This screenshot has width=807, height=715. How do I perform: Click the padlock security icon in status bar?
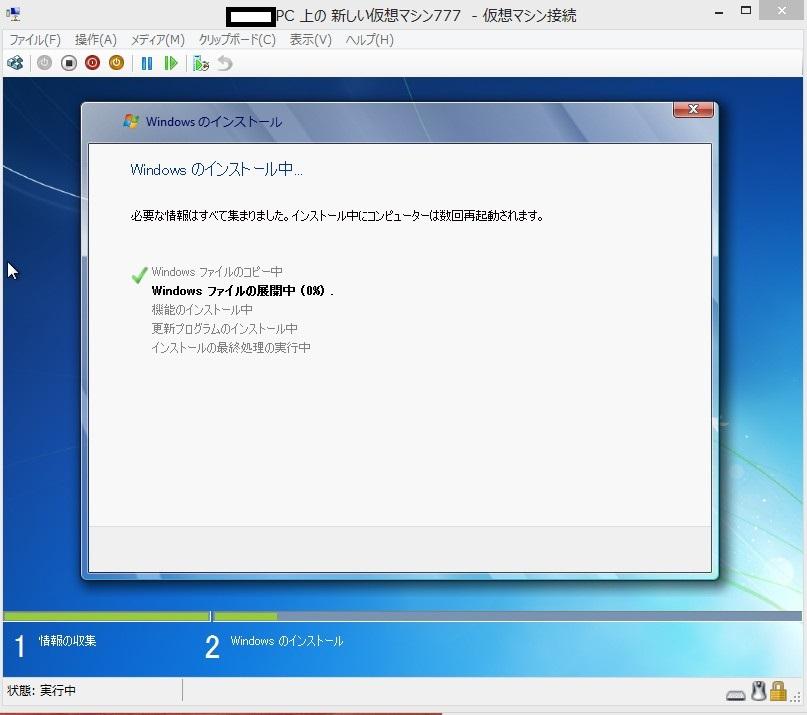coord(778,691)
